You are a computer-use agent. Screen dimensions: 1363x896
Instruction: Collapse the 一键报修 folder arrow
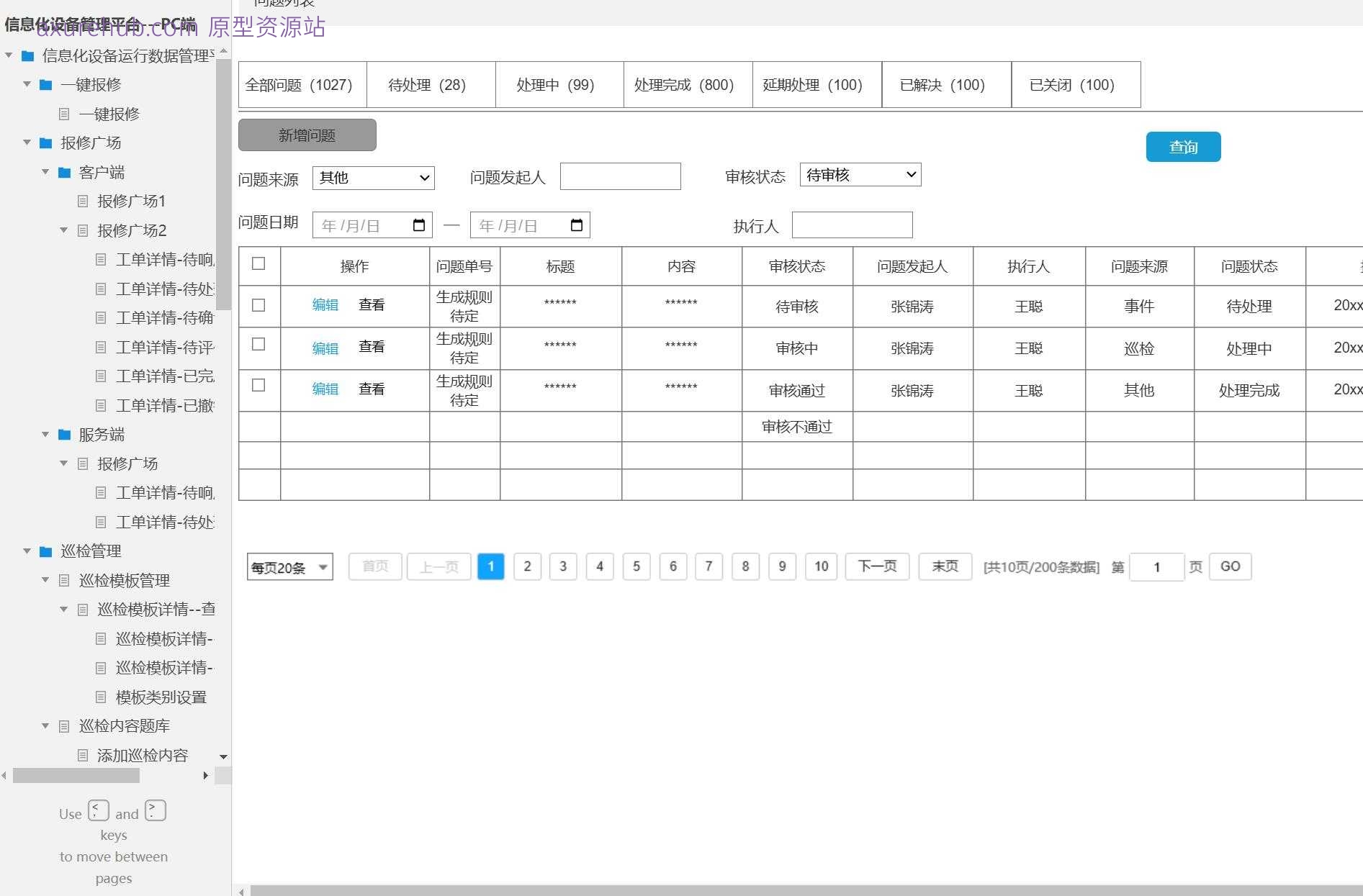click(27, 84)
